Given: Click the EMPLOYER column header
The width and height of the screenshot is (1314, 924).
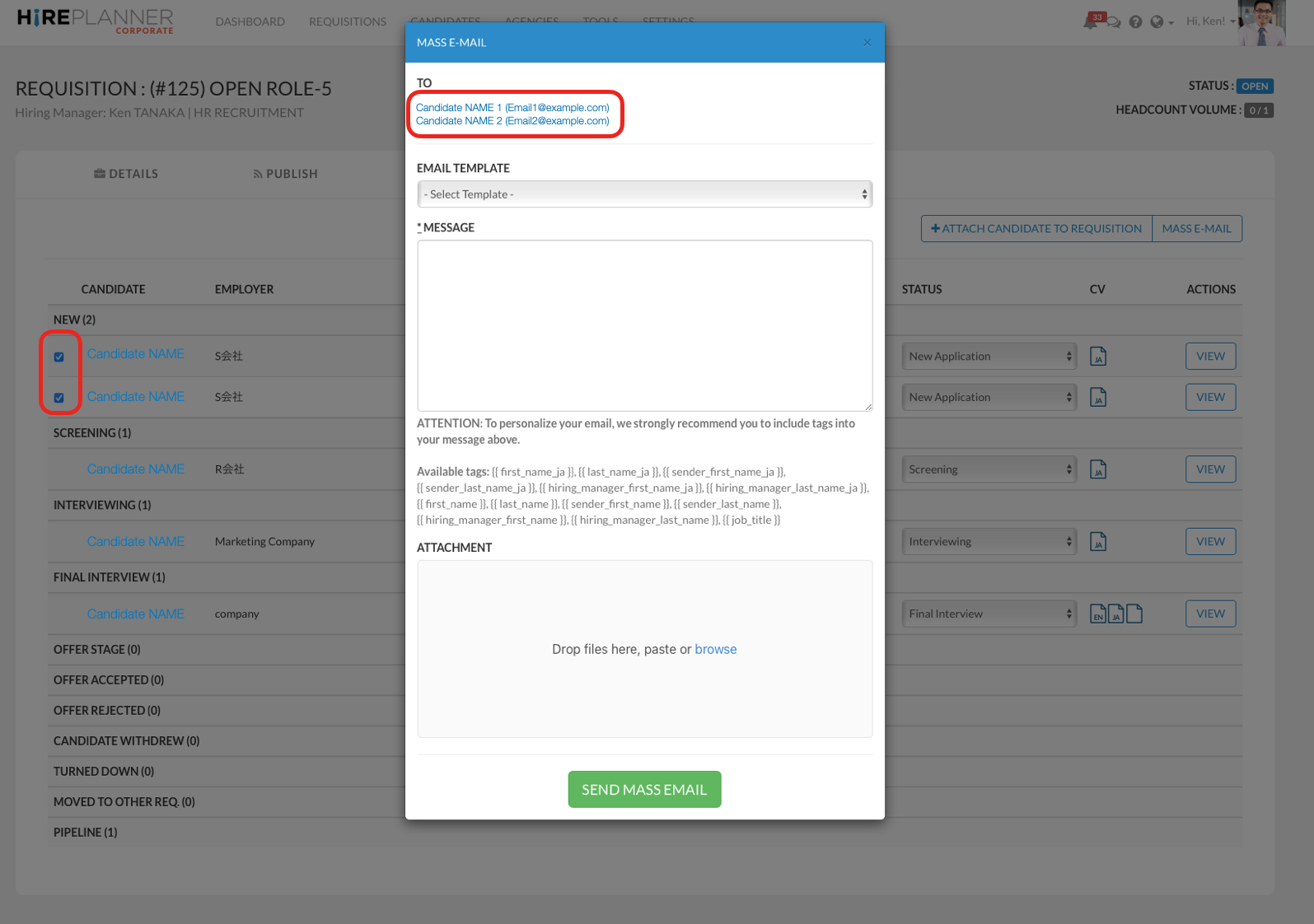Looking at the screenshot, I should [244, 289].
